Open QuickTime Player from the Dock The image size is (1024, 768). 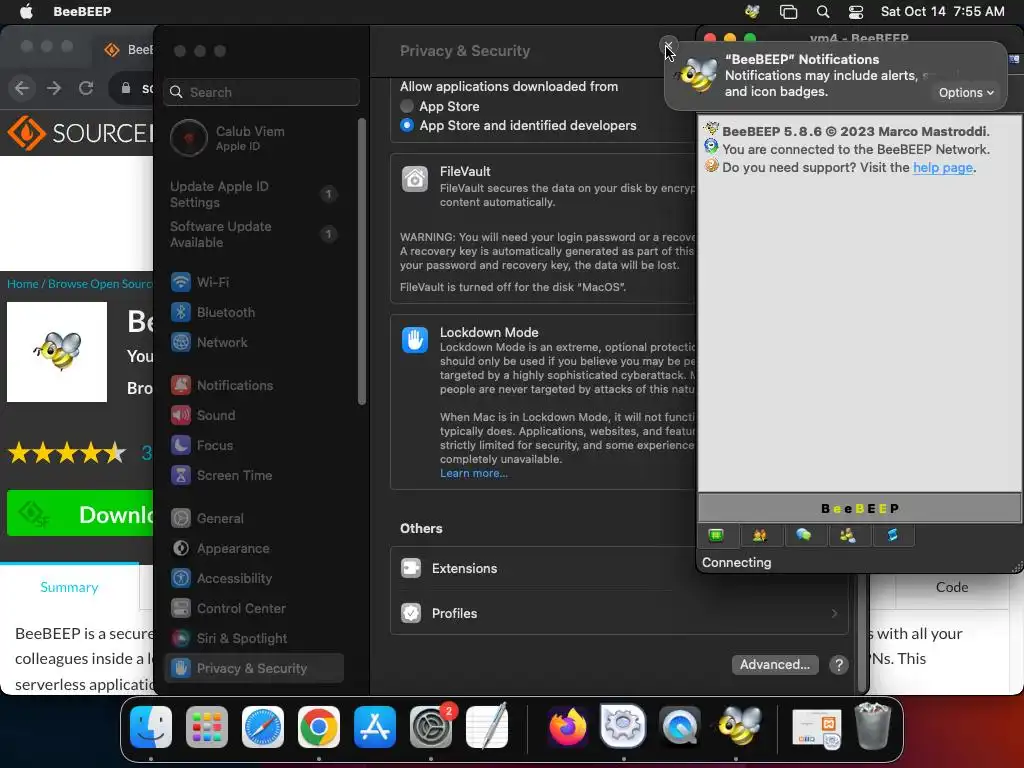coord(679,727)
